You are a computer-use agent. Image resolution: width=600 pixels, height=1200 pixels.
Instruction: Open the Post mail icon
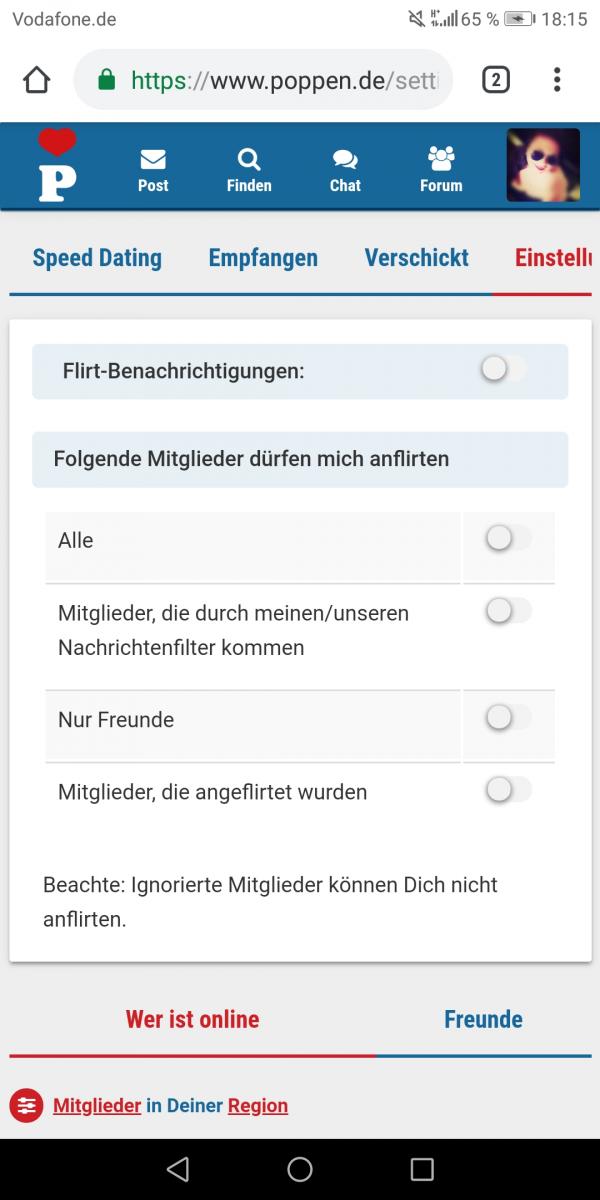pyautogui.click(x=153, y=160)
